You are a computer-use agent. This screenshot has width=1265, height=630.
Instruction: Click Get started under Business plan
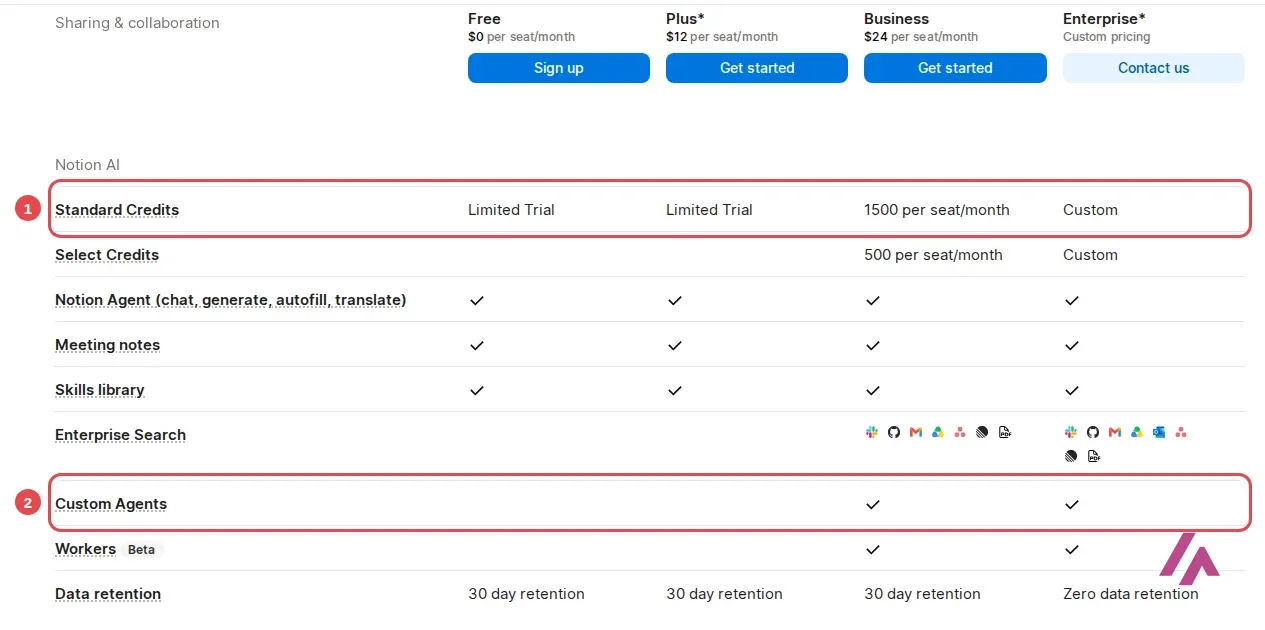[955, 68]
